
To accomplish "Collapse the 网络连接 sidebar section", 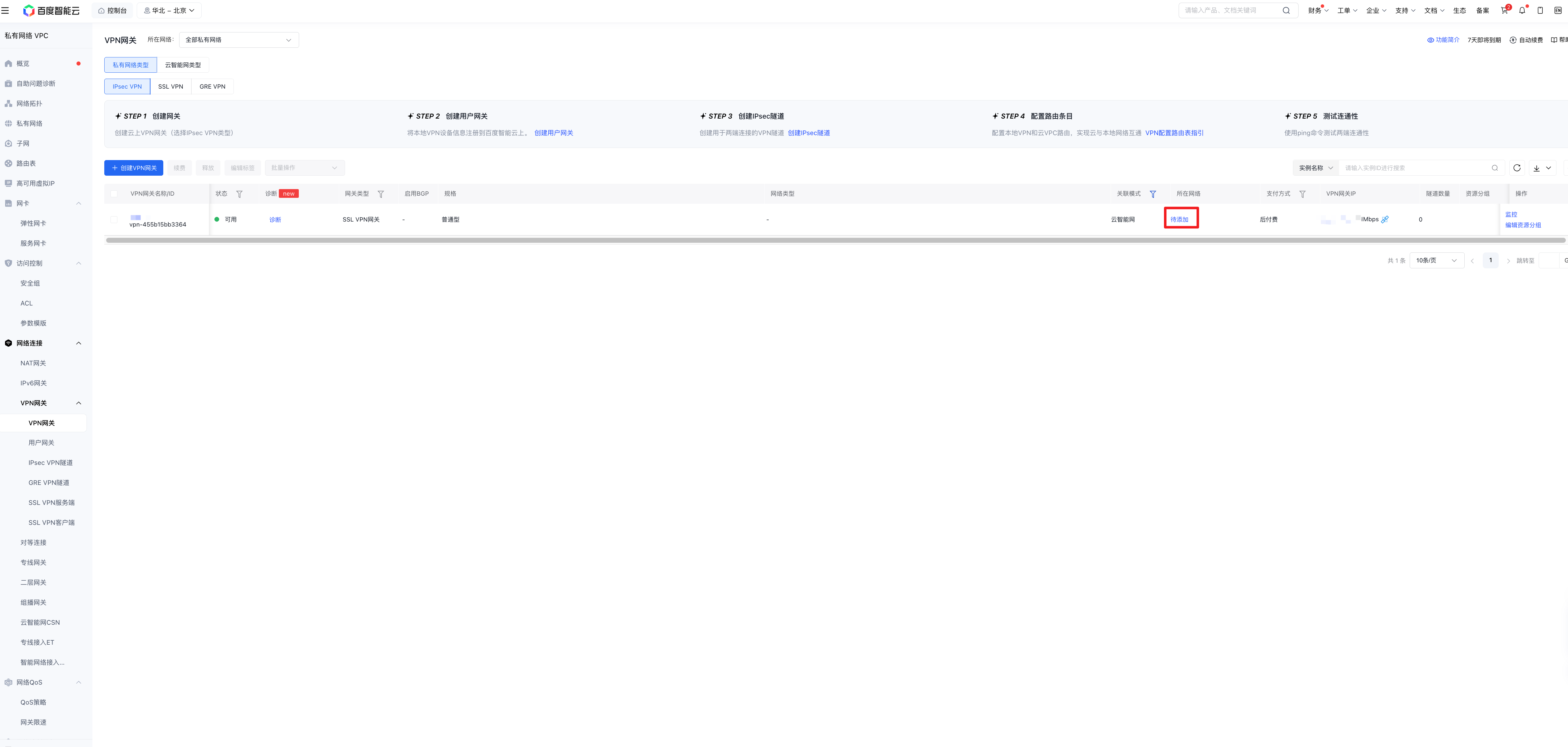I will [78, 343].
